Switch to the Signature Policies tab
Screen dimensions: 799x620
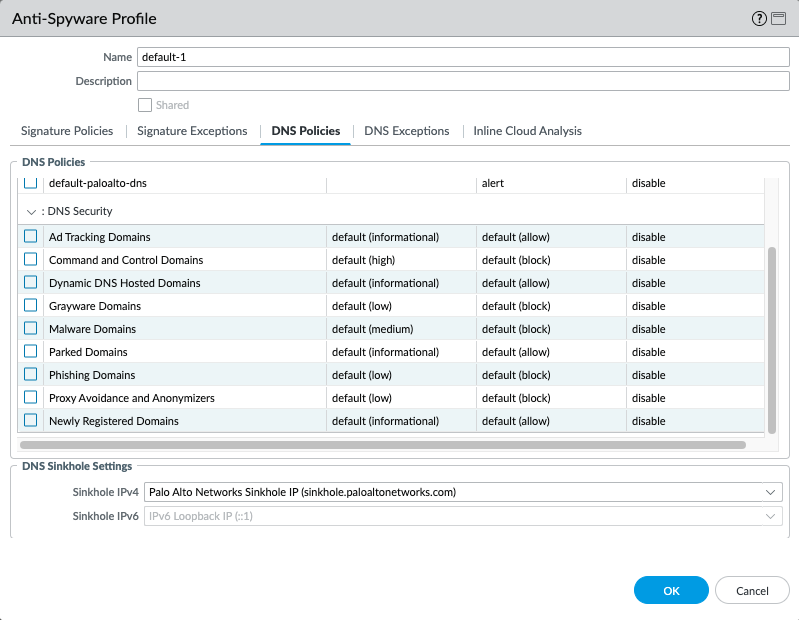tap(67, 131)
